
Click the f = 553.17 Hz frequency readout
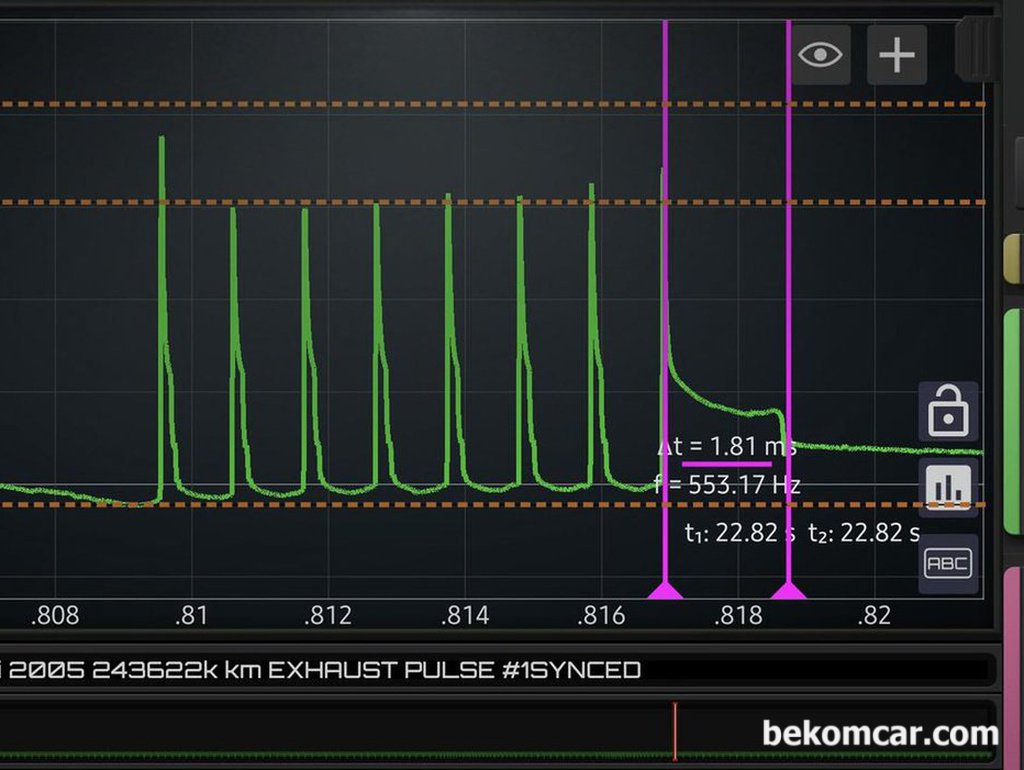pyautogui.click(x=727, y=485)
